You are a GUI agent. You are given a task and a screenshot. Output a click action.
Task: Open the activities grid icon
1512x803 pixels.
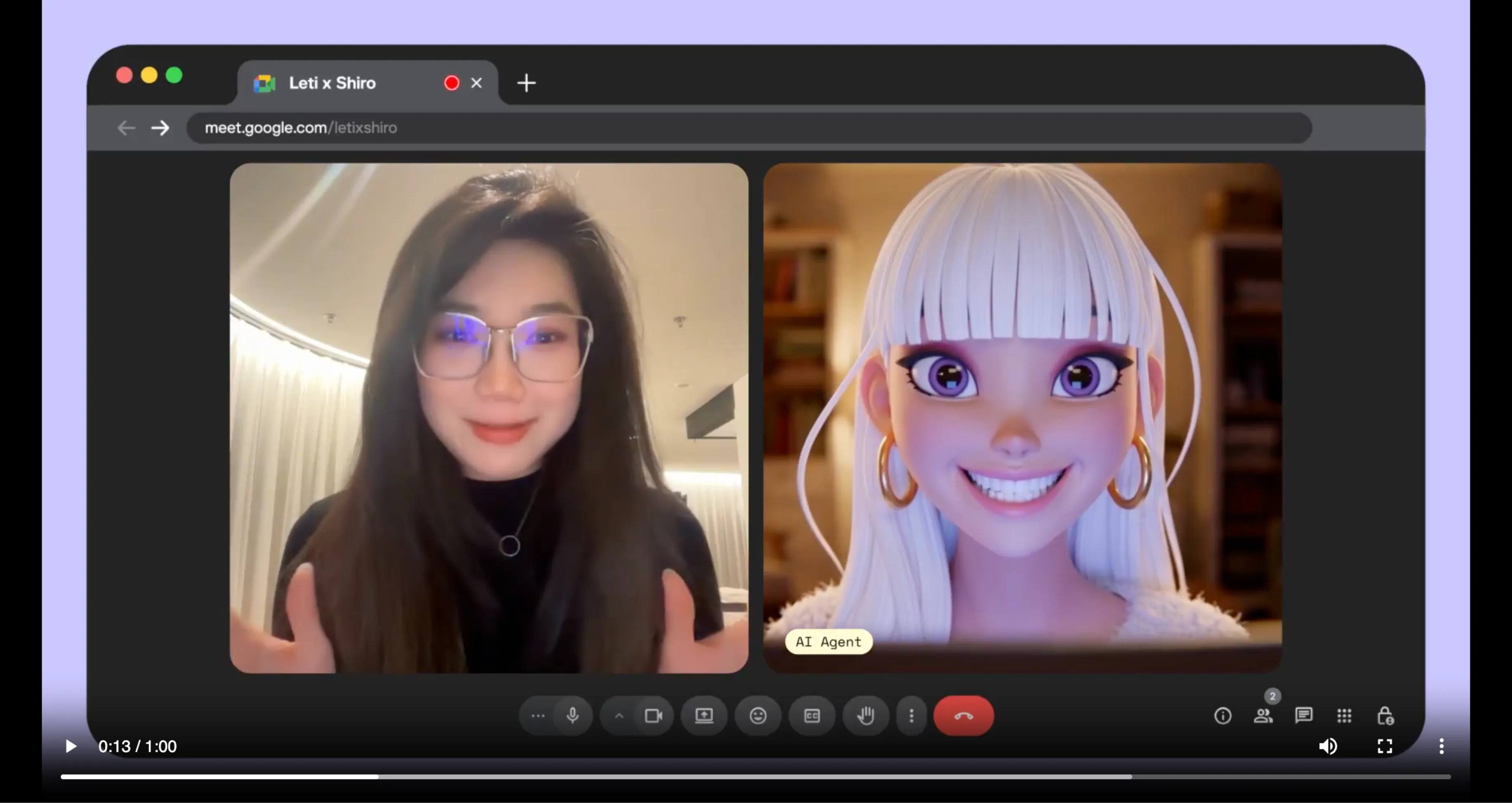(1344, 716)
